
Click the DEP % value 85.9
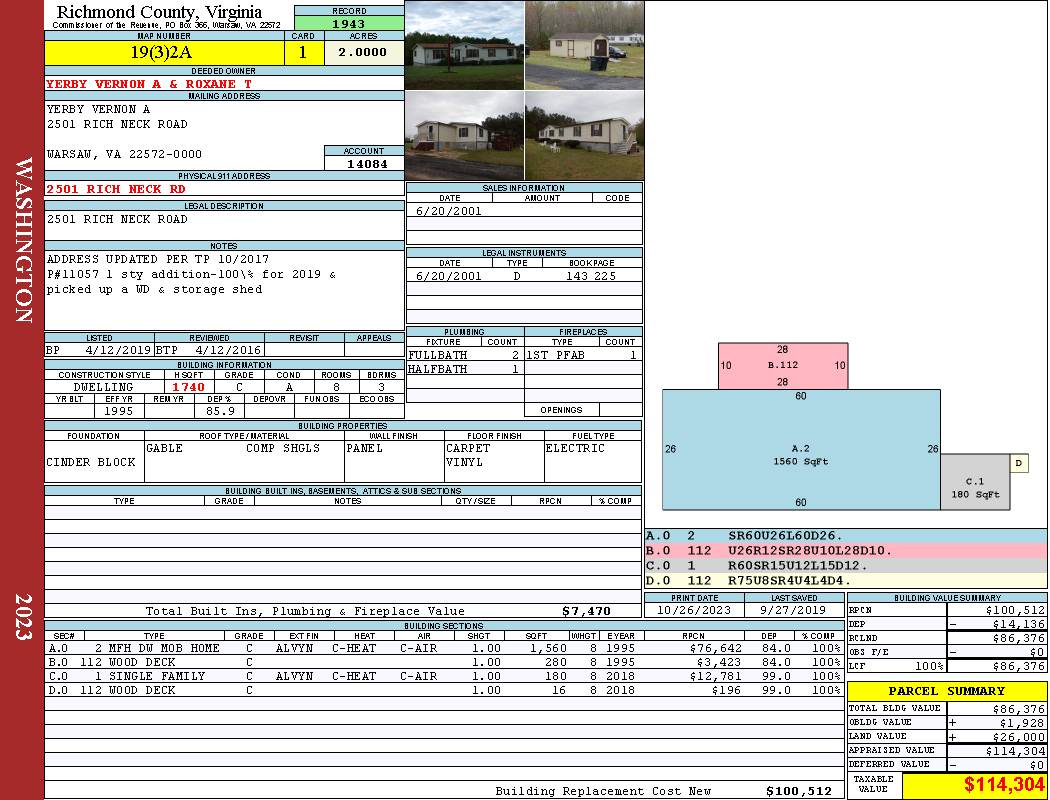pos(220,411)
